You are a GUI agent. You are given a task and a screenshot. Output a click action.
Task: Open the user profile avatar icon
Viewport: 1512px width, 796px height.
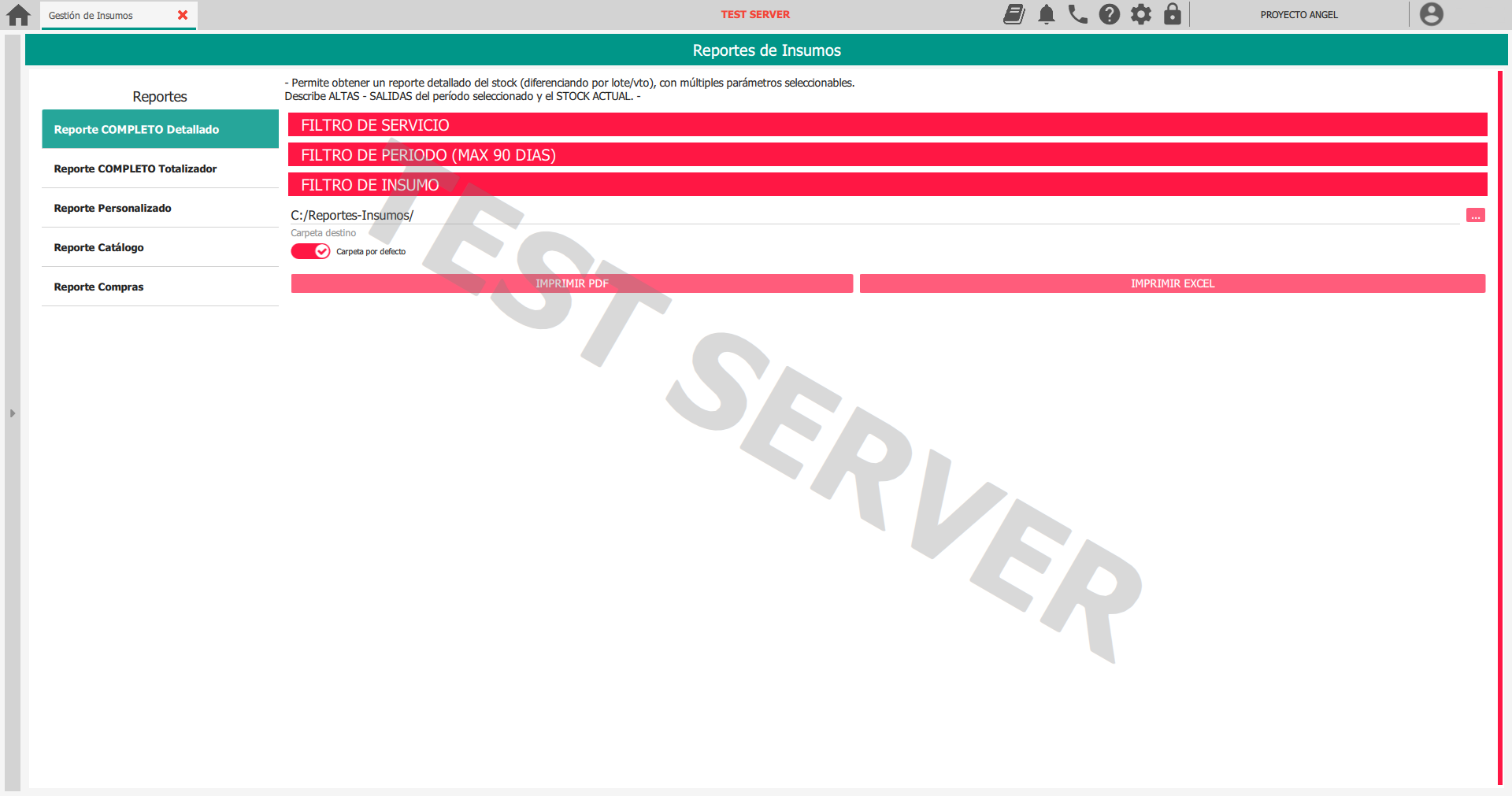(1431, 14)
